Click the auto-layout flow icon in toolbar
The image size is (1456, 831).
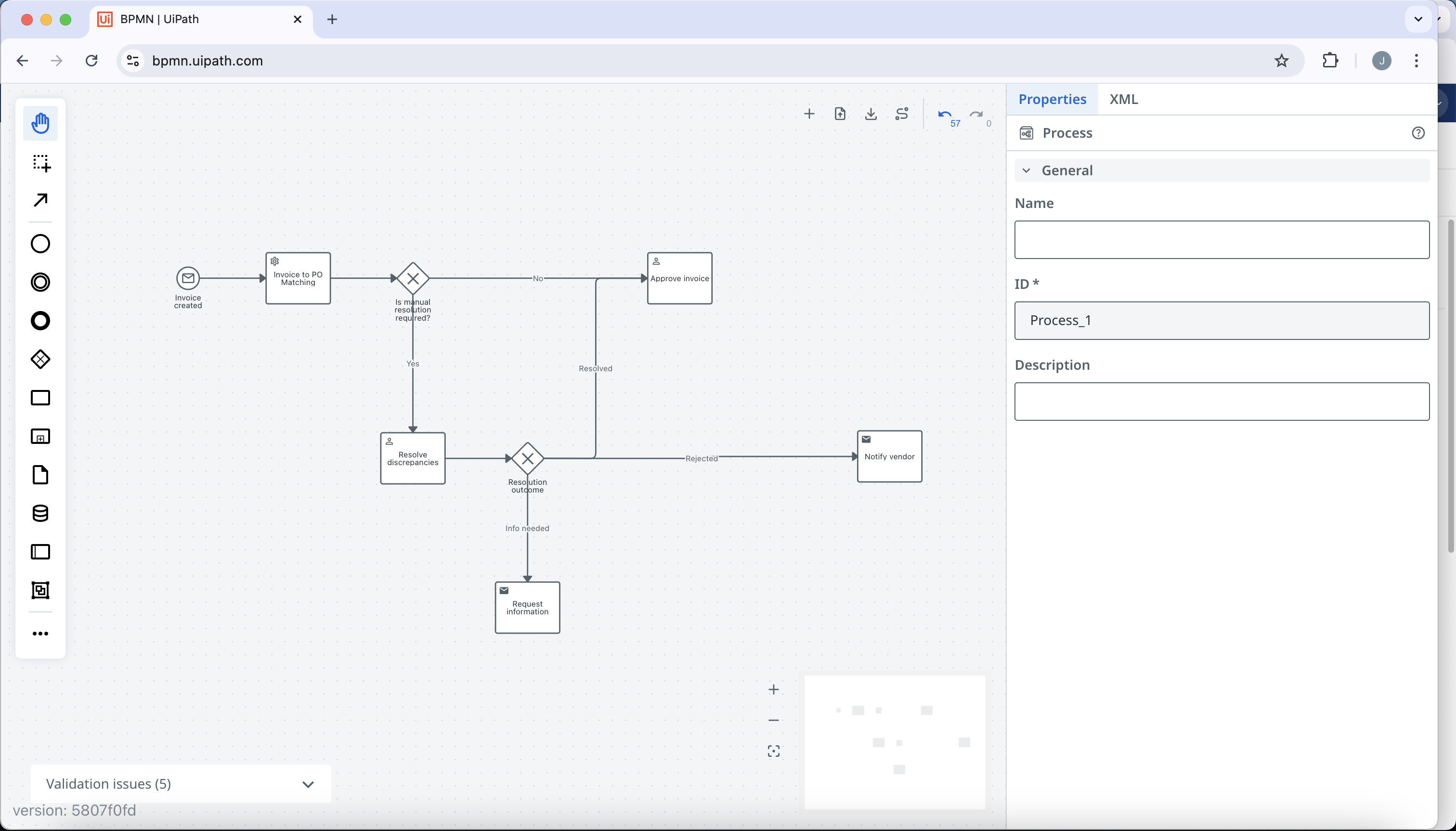902,114
